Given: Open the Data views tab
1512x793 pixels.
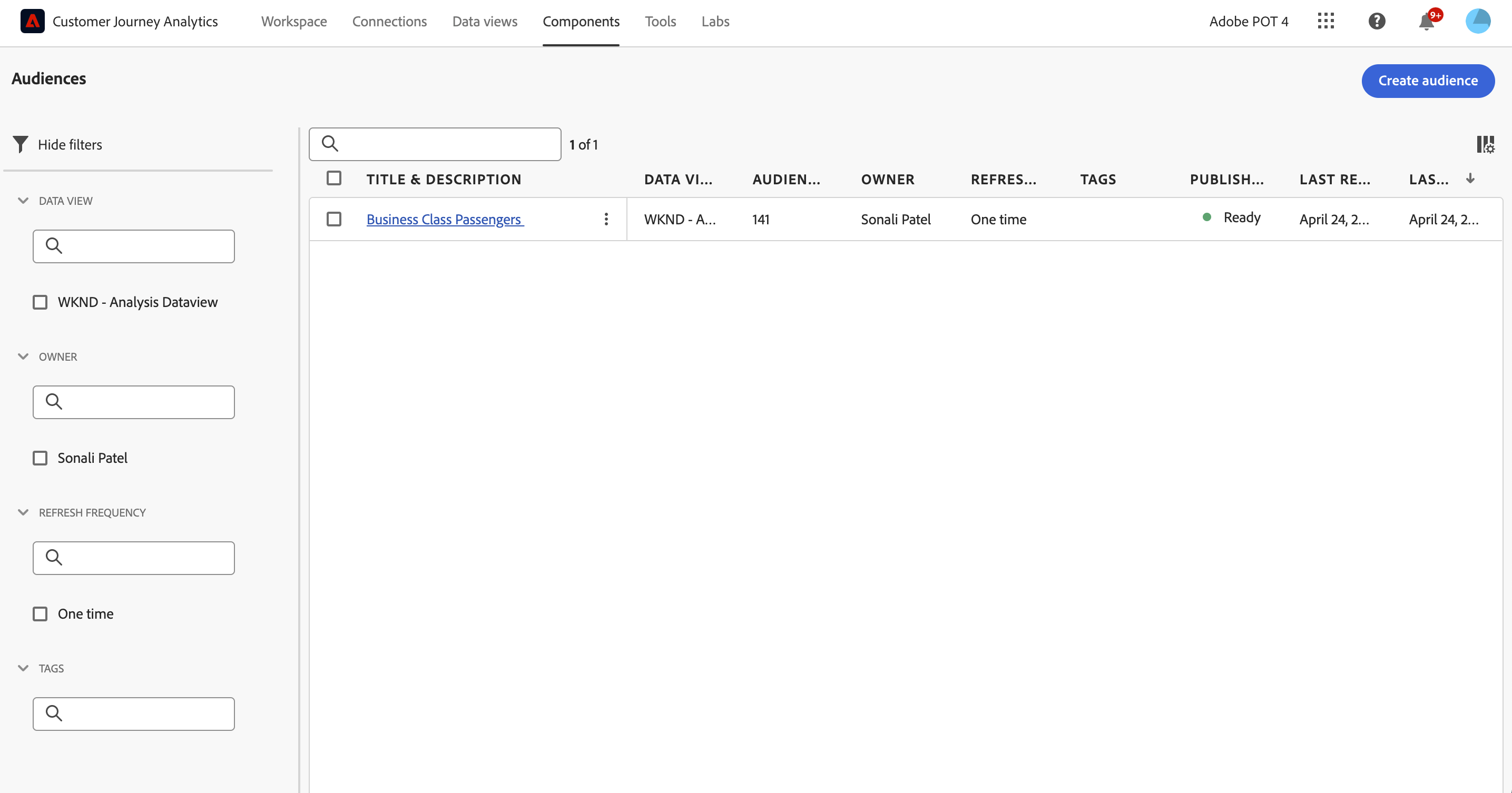Looking at the screenshot, I should point(485,22).
